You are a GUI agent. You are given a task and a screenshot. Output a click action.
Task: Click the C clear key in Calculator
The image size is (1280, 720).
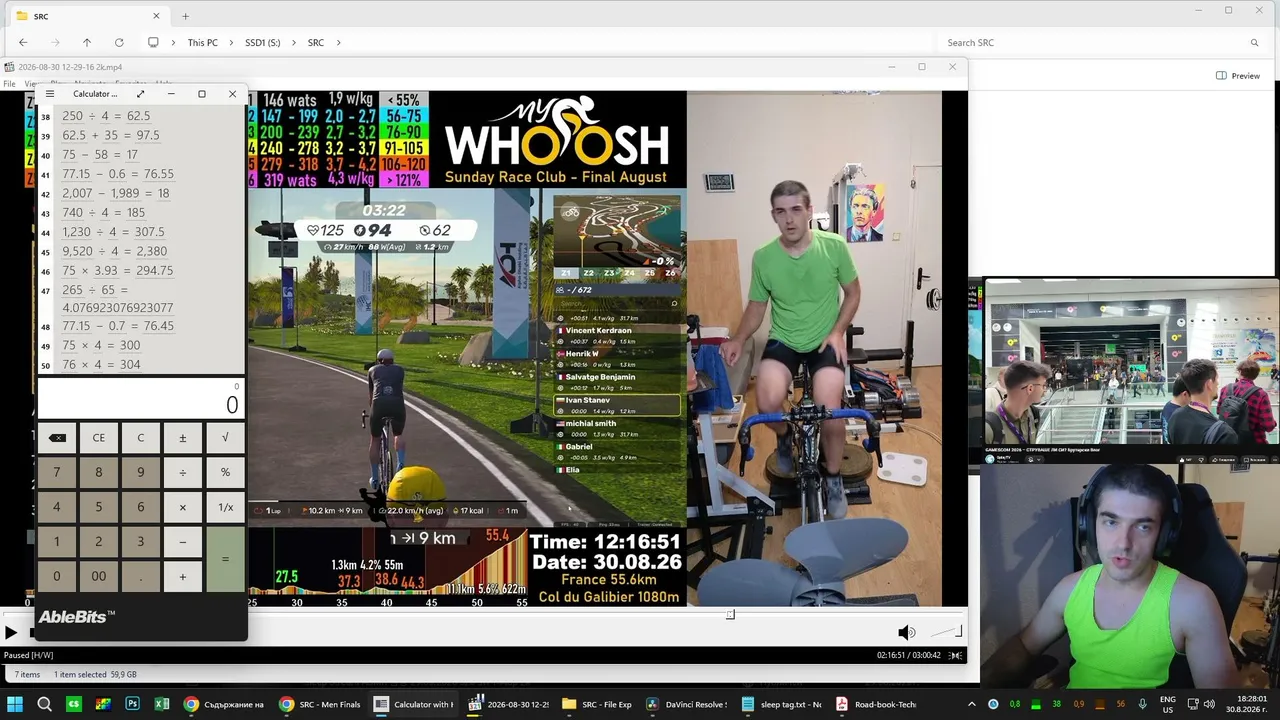[x=141, y=438]
